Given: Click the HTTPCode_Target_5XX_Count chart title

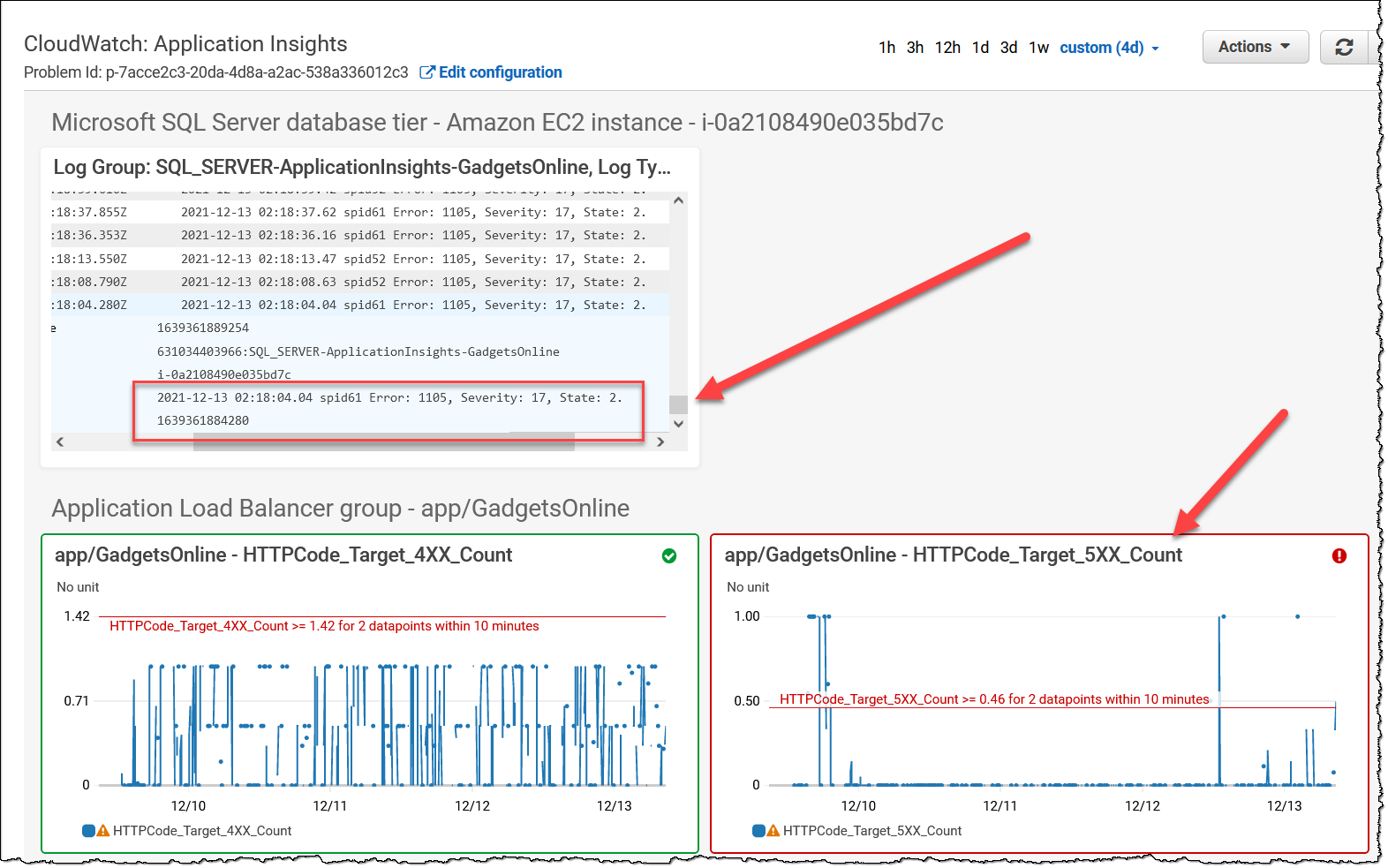Looking at the screenshot, I should [954, 555].
